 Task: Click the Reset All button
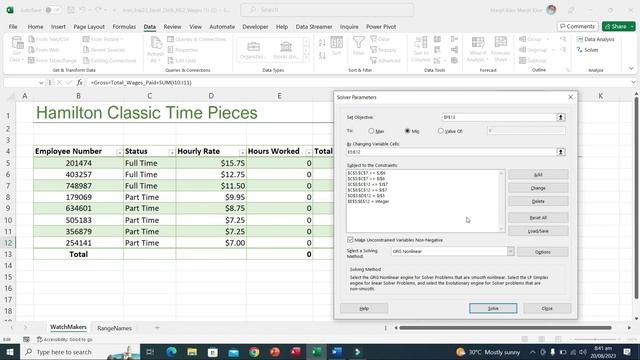pos(538,218)
